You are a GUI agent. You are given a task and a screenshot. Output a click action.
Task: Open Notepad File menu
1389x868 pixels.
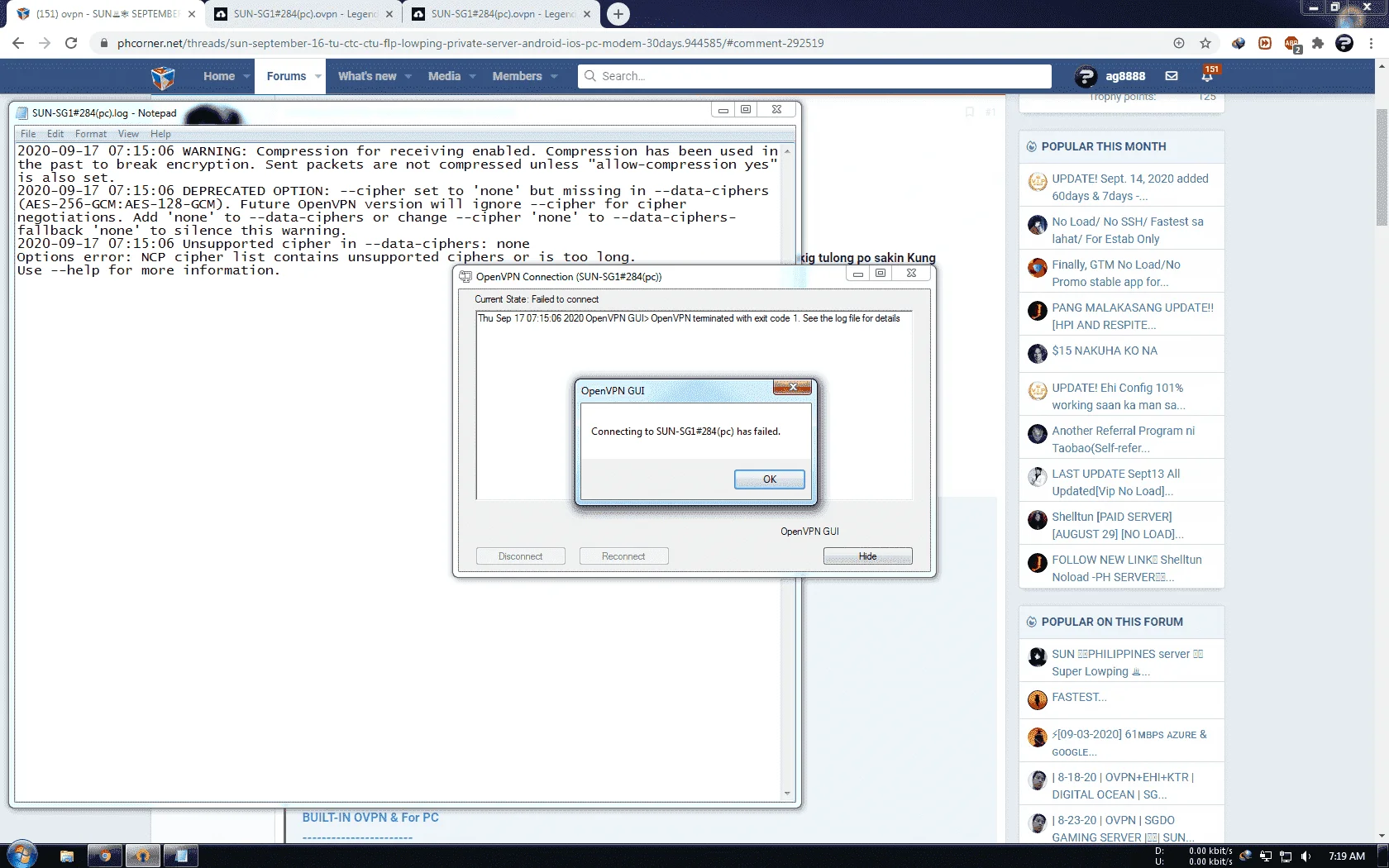[28, 134]
